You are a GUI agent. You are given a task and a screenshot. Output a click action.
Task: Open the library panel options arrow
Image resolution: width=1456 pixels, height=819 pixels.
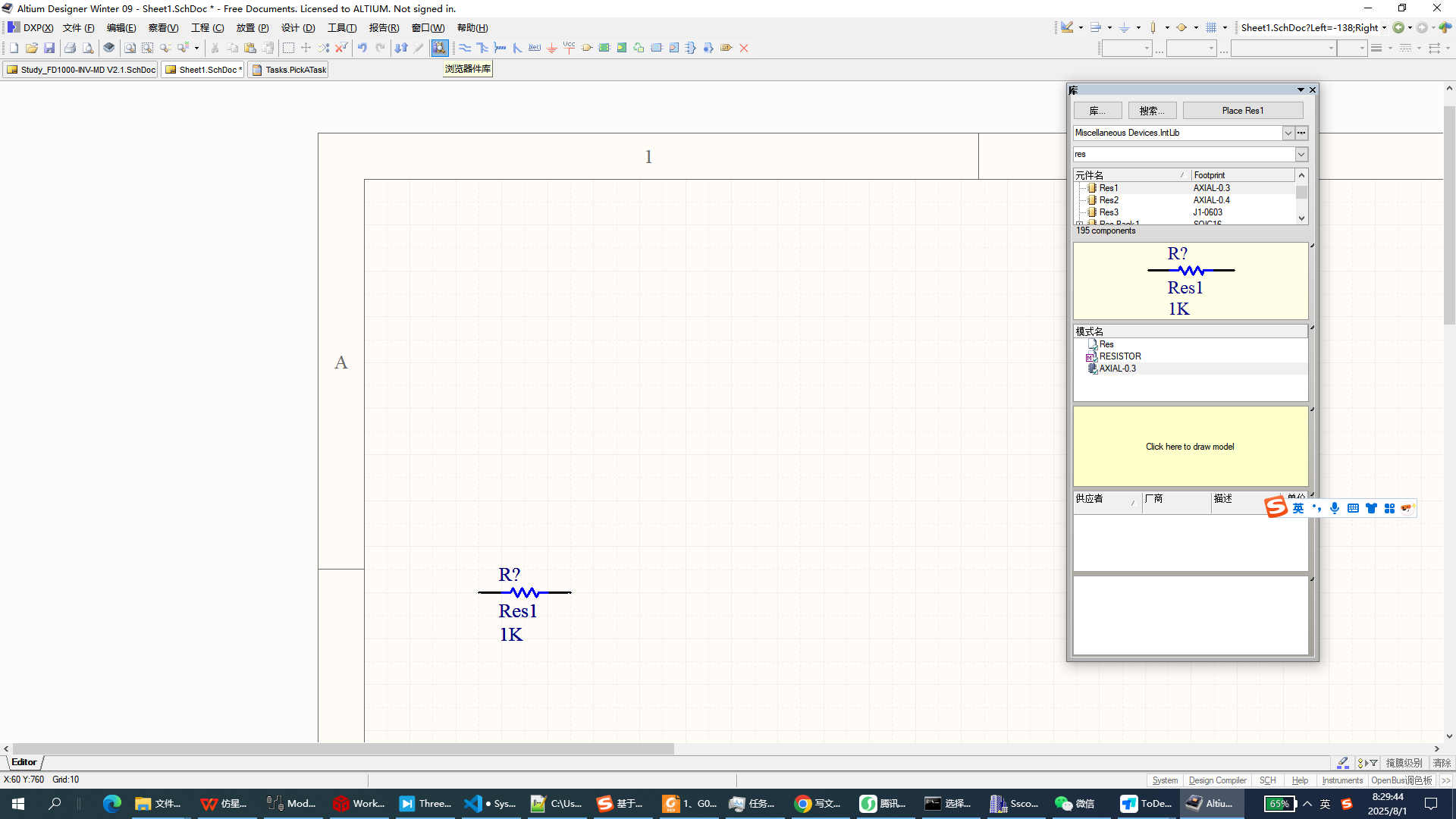[x=1301, y=89]
